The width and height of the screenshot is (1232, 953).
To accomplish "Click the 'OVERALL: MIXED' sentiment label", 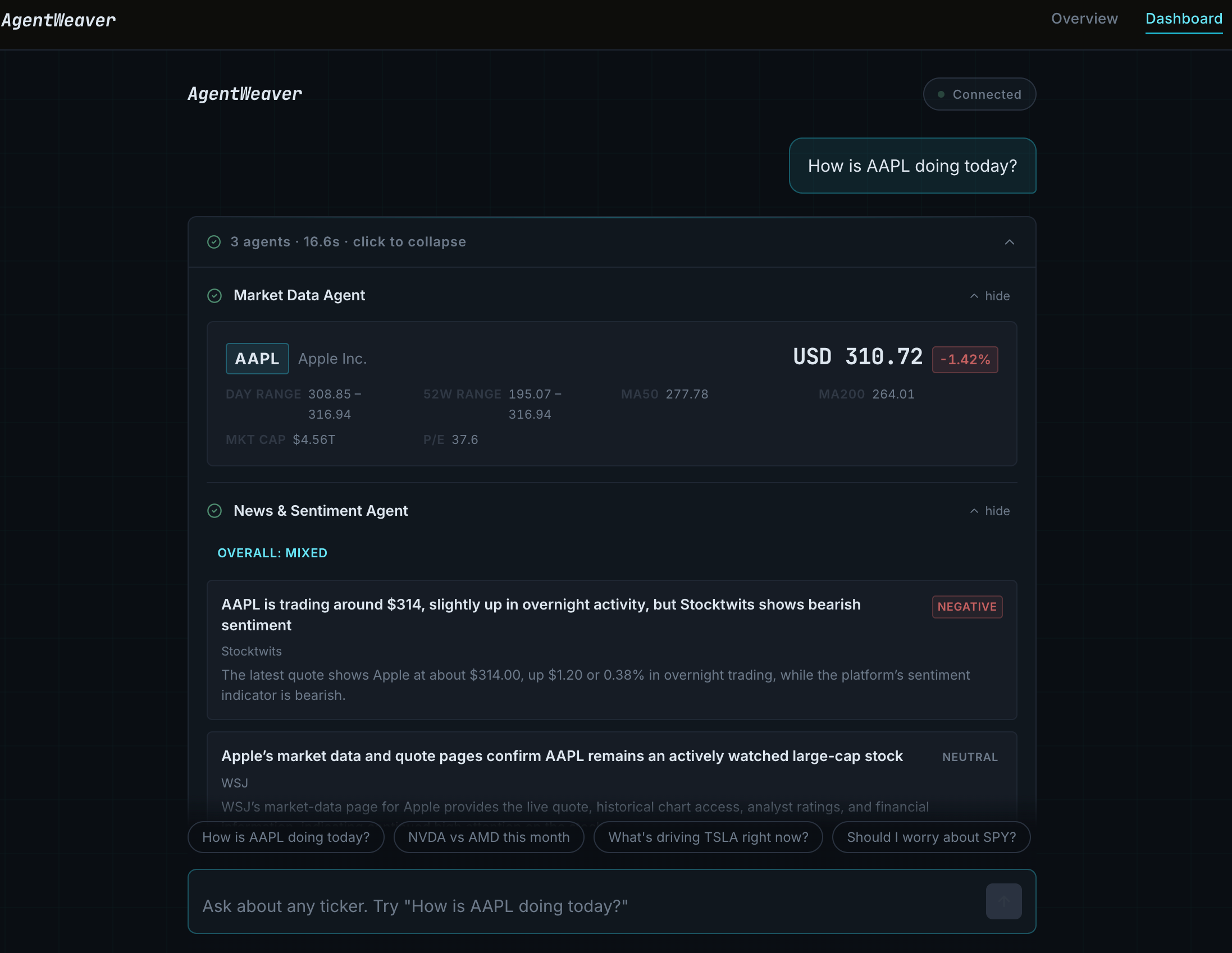I will 272,553.
